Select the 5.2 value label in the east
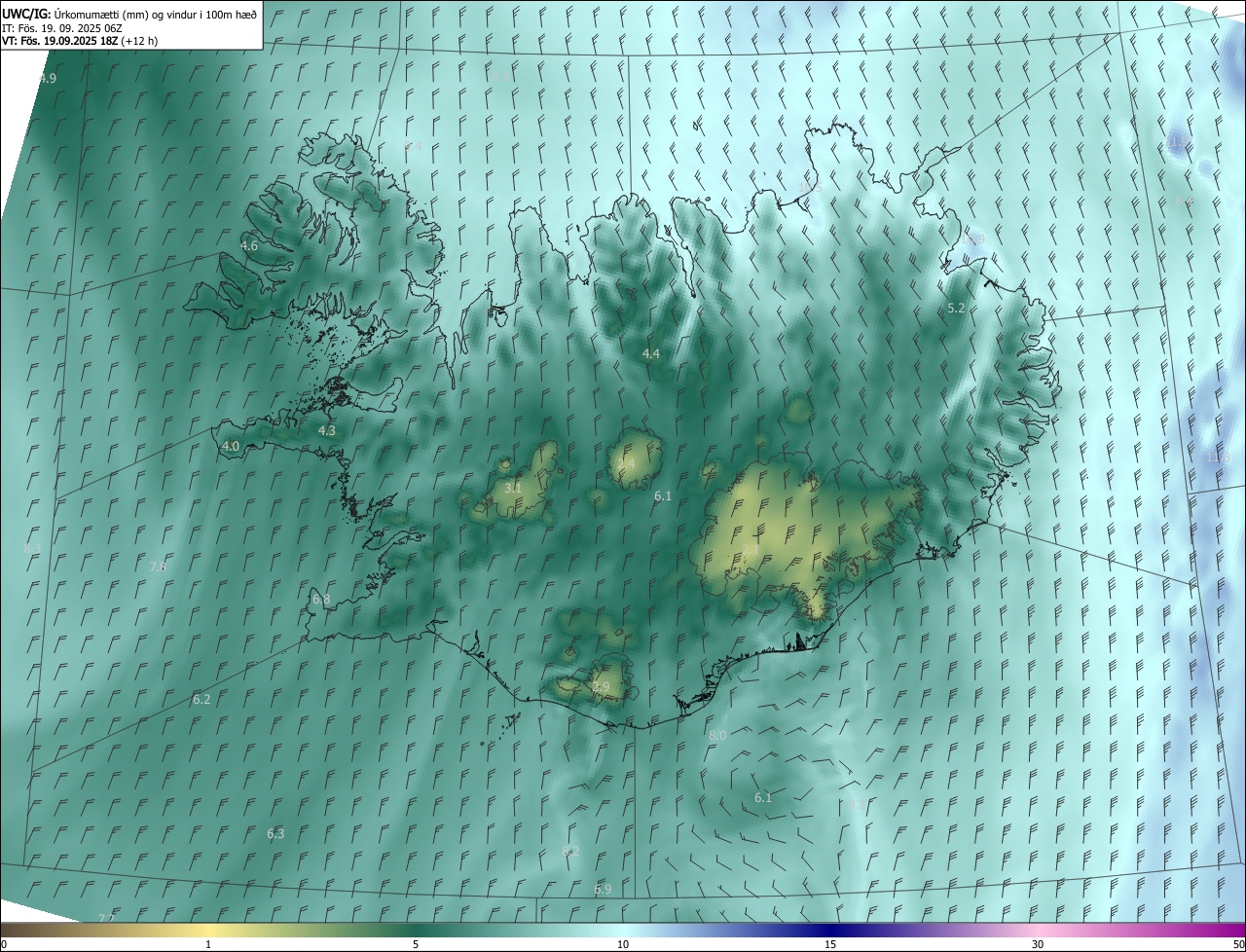 (956, 309)
